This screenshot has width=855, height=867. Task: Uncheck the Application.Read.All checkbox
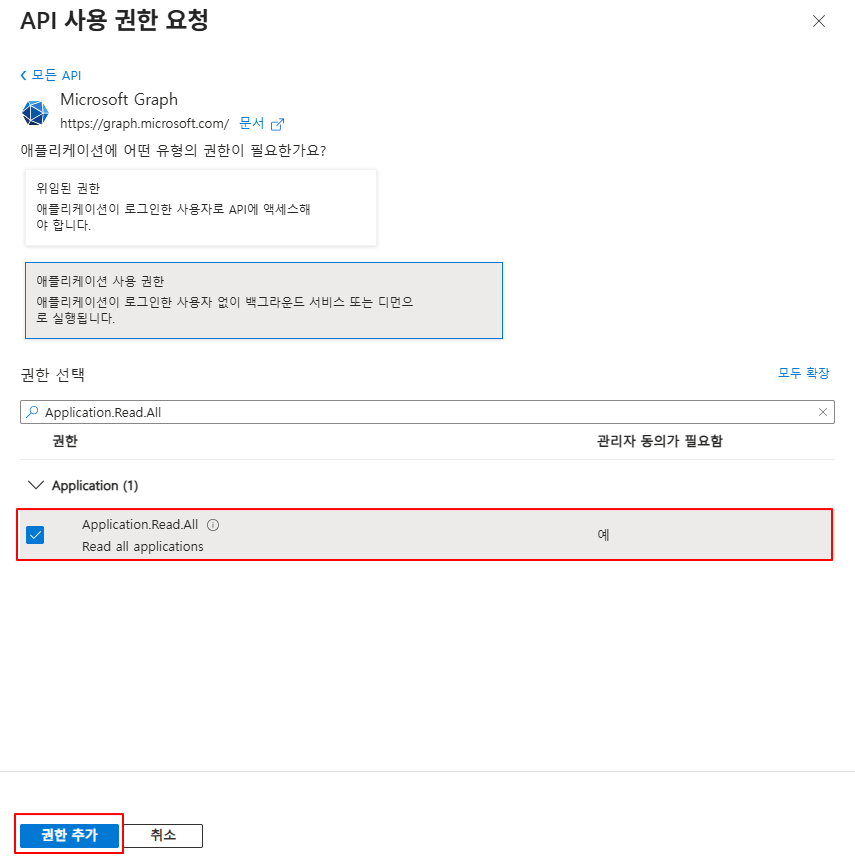coord(35,535)
